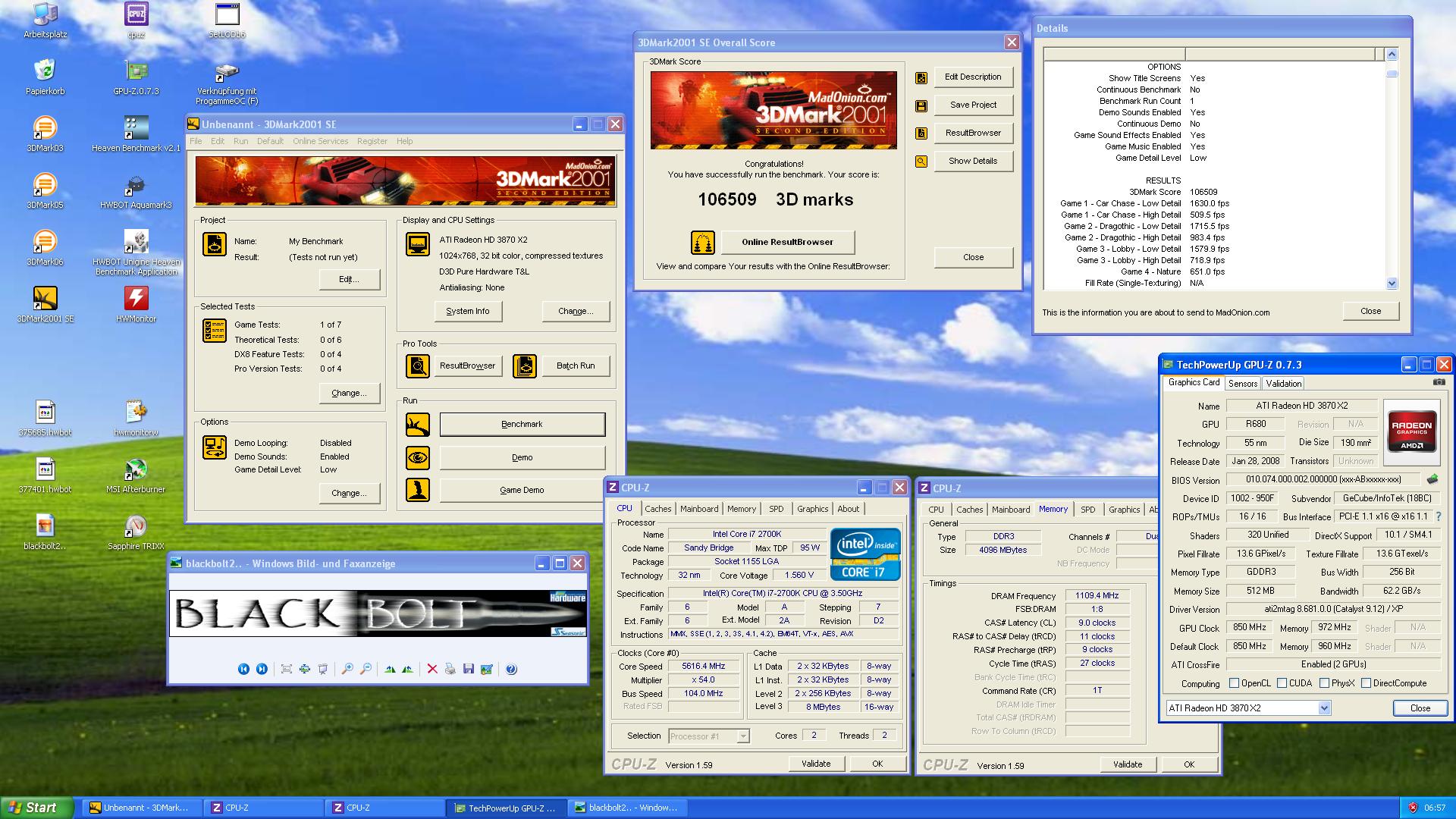
Task: Click Validate in the left CPU-Z window
Action: [x=816, y=764]
